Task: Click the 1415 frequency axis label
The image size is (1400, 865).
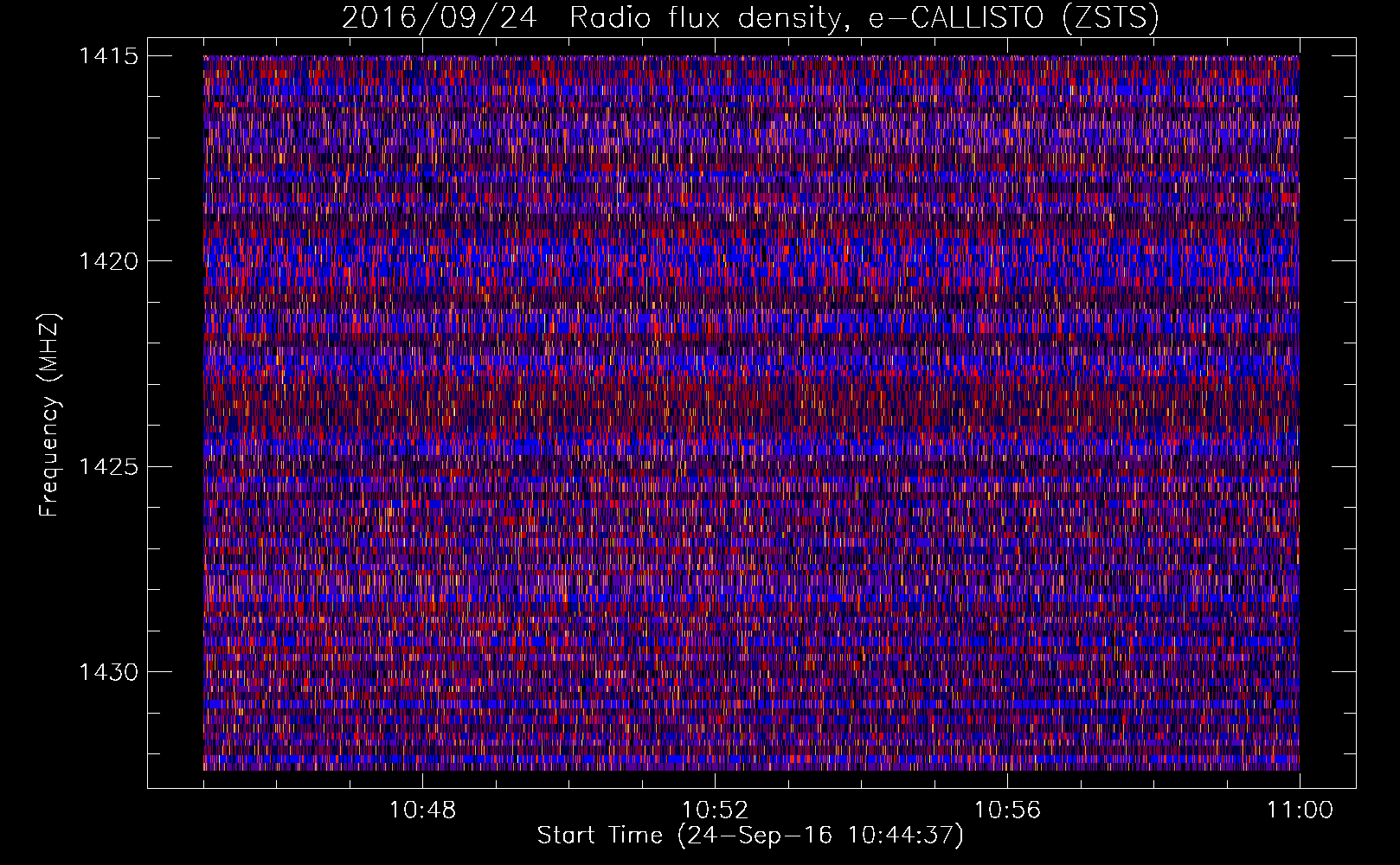Action: (108, 56)
